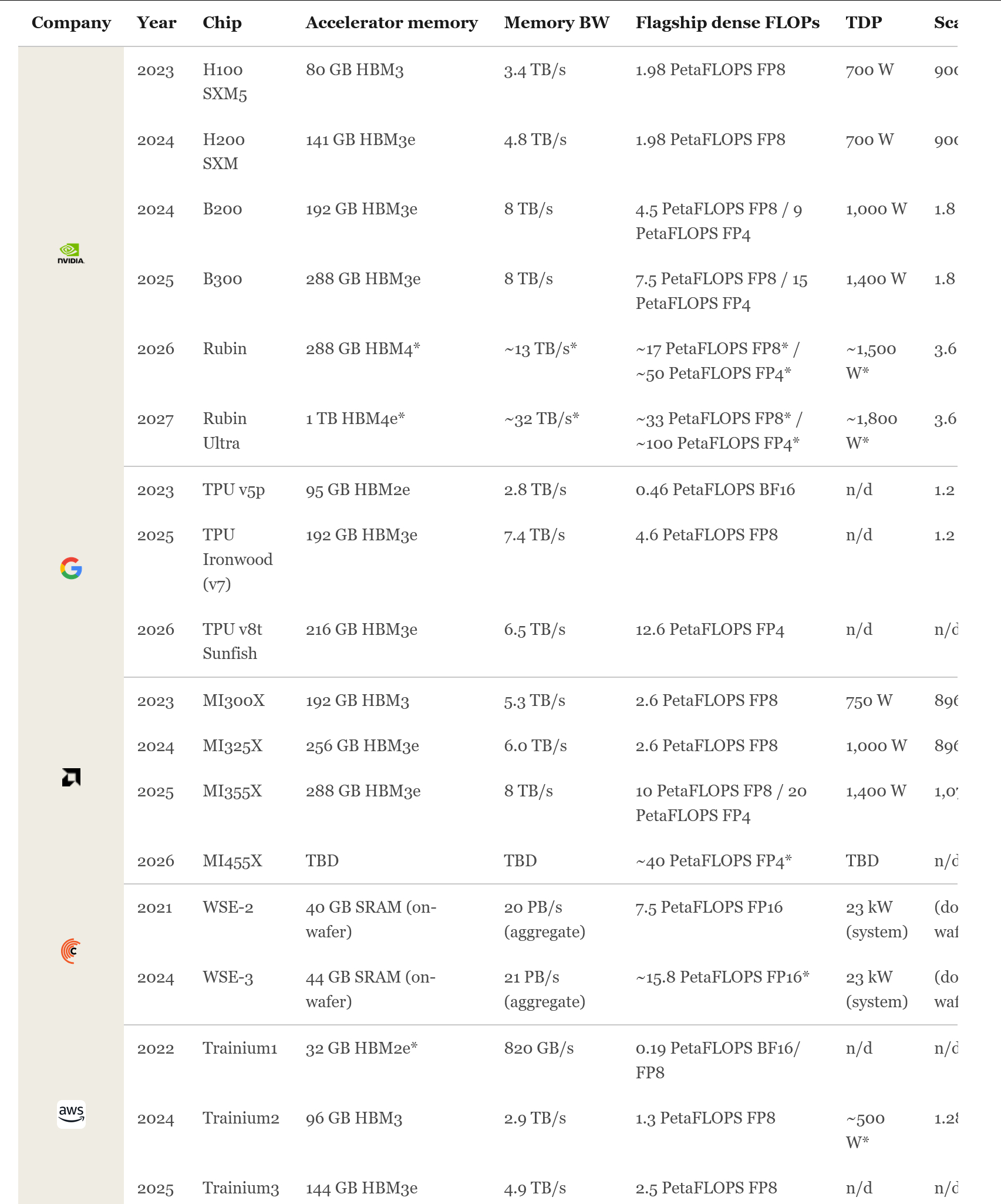Click the Memory BW column header

coord(557,22)
